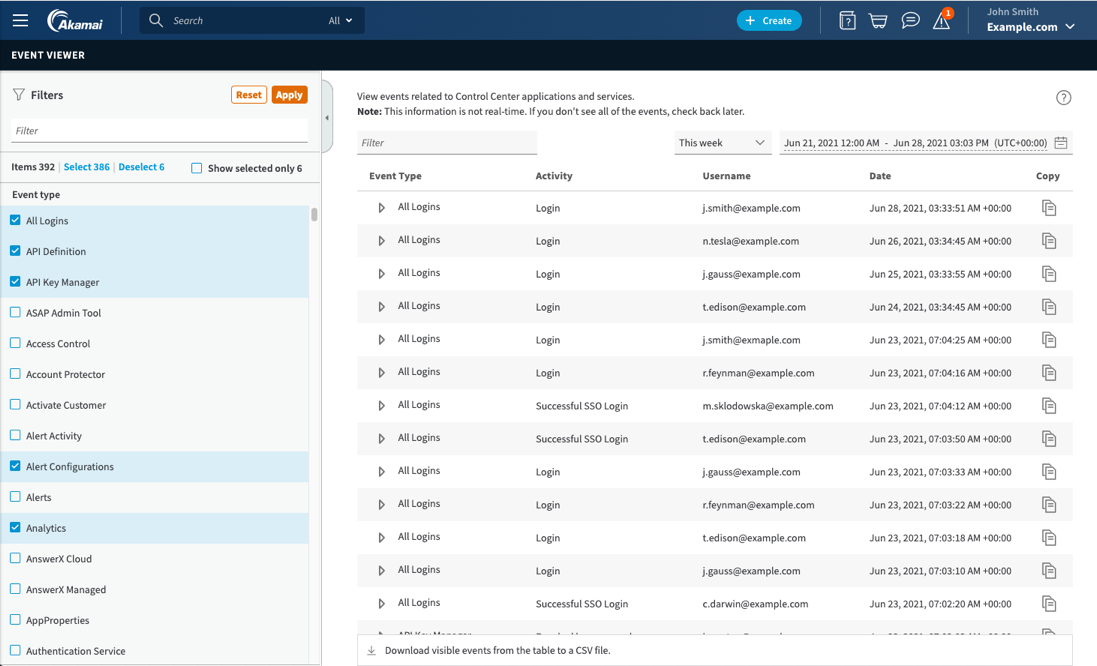1097x666 pixels.
Task: Click the event type list scrollbar
Action: click(x=314, y=214)
